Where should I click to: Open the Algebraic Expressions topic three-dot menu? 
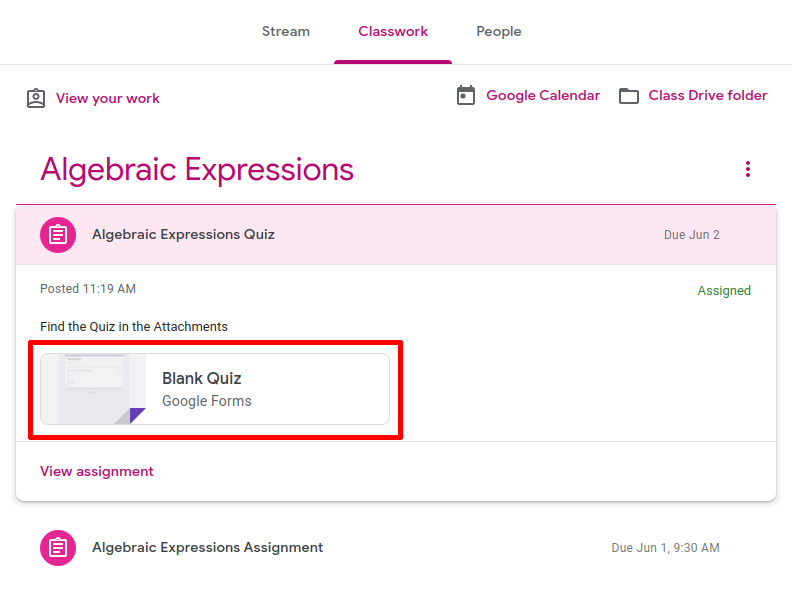747,169
